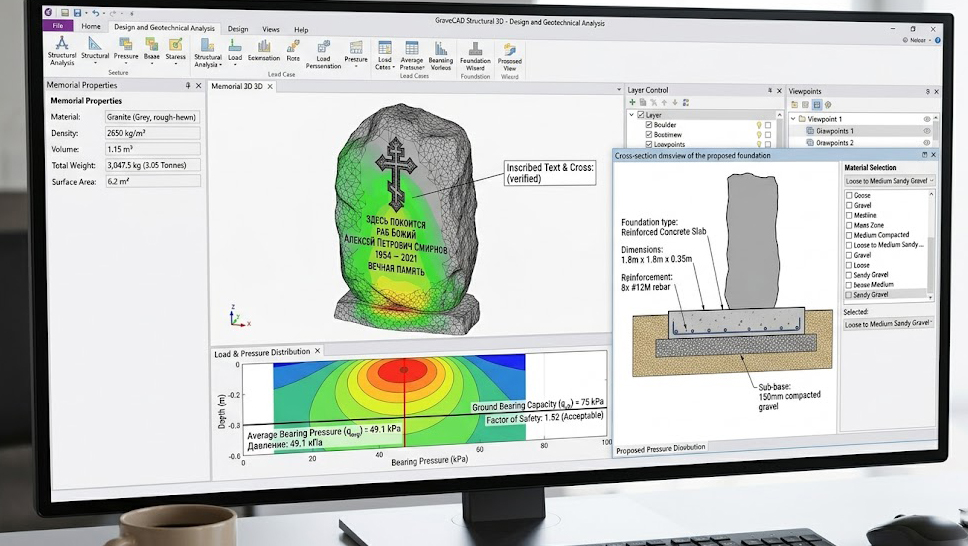Switch to the Home ribbon tab
Image resolution: width=968 pixels, height=546 pixels.
point(91,27)
